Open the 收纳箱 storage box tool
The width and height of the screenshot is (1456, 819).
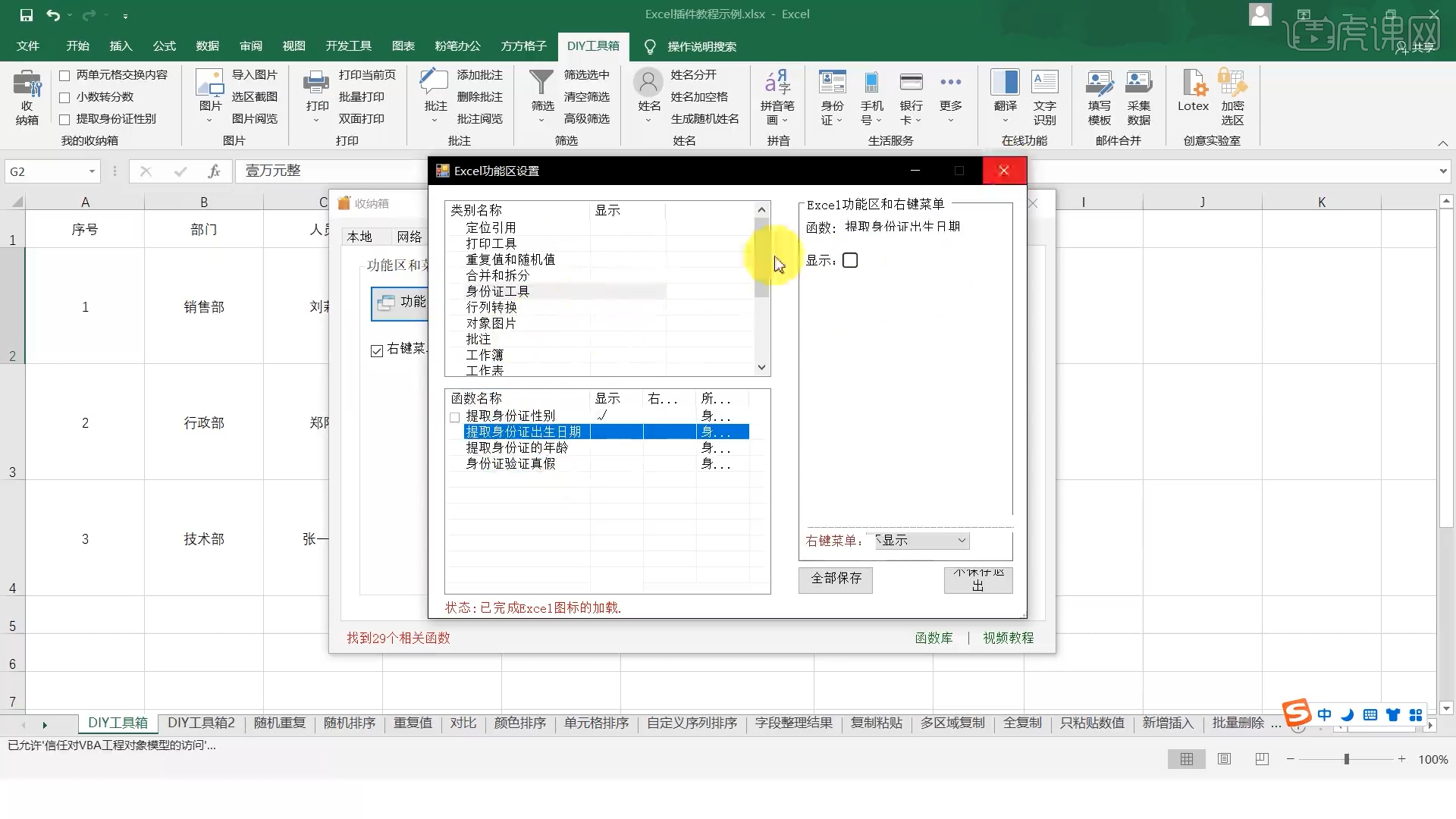27,97
